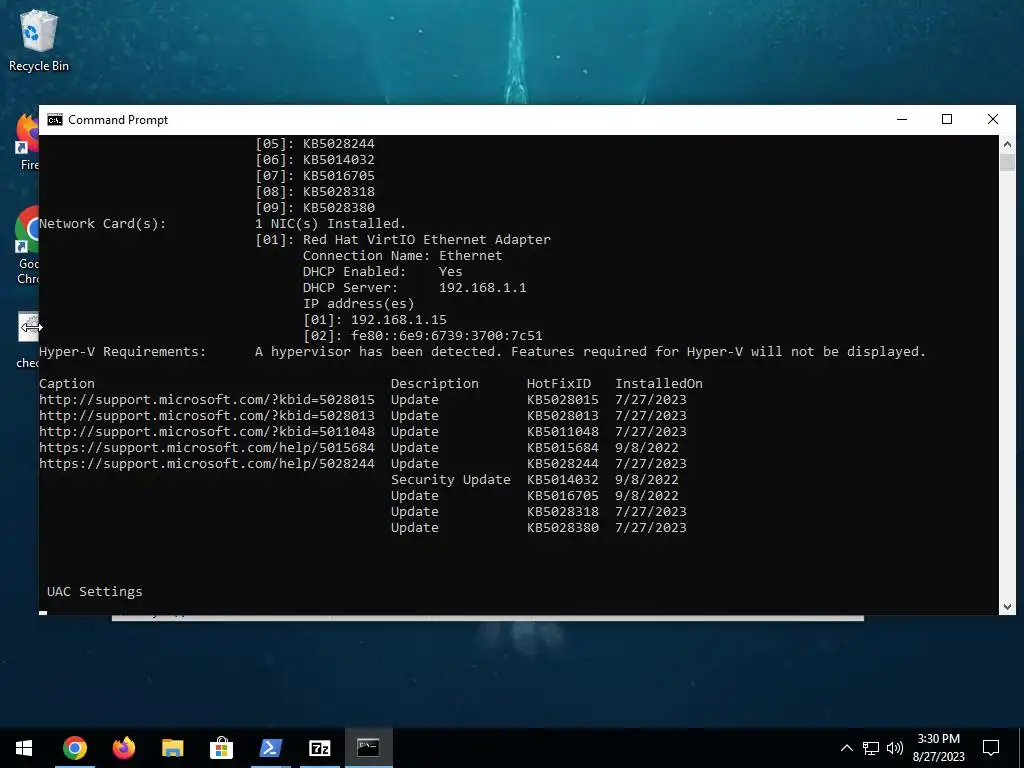Viewport: 1024px width, 768px height.
Task: Click the Command Prompt window title text
Action: 118,120
